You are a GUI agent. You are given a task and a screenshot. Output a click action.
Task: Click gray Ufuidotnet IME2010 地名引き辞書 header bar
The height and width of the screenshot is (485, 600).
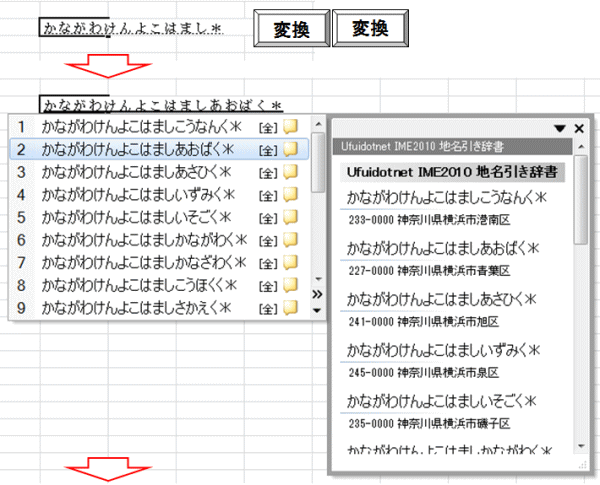coord(452,147)
